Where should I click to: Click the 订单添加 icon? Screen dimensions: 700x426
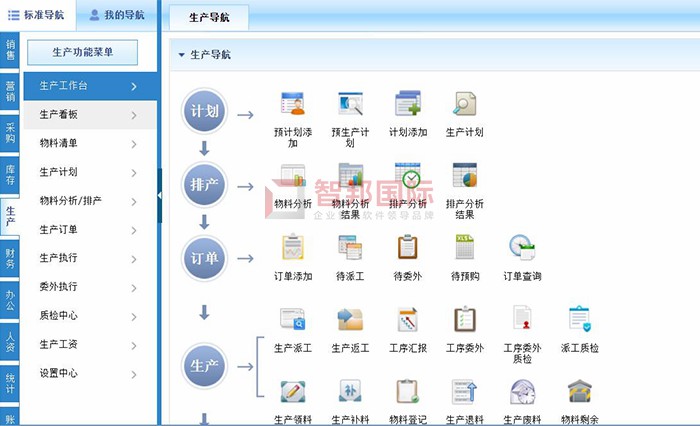pyautogui.click(x=293, y=247)
